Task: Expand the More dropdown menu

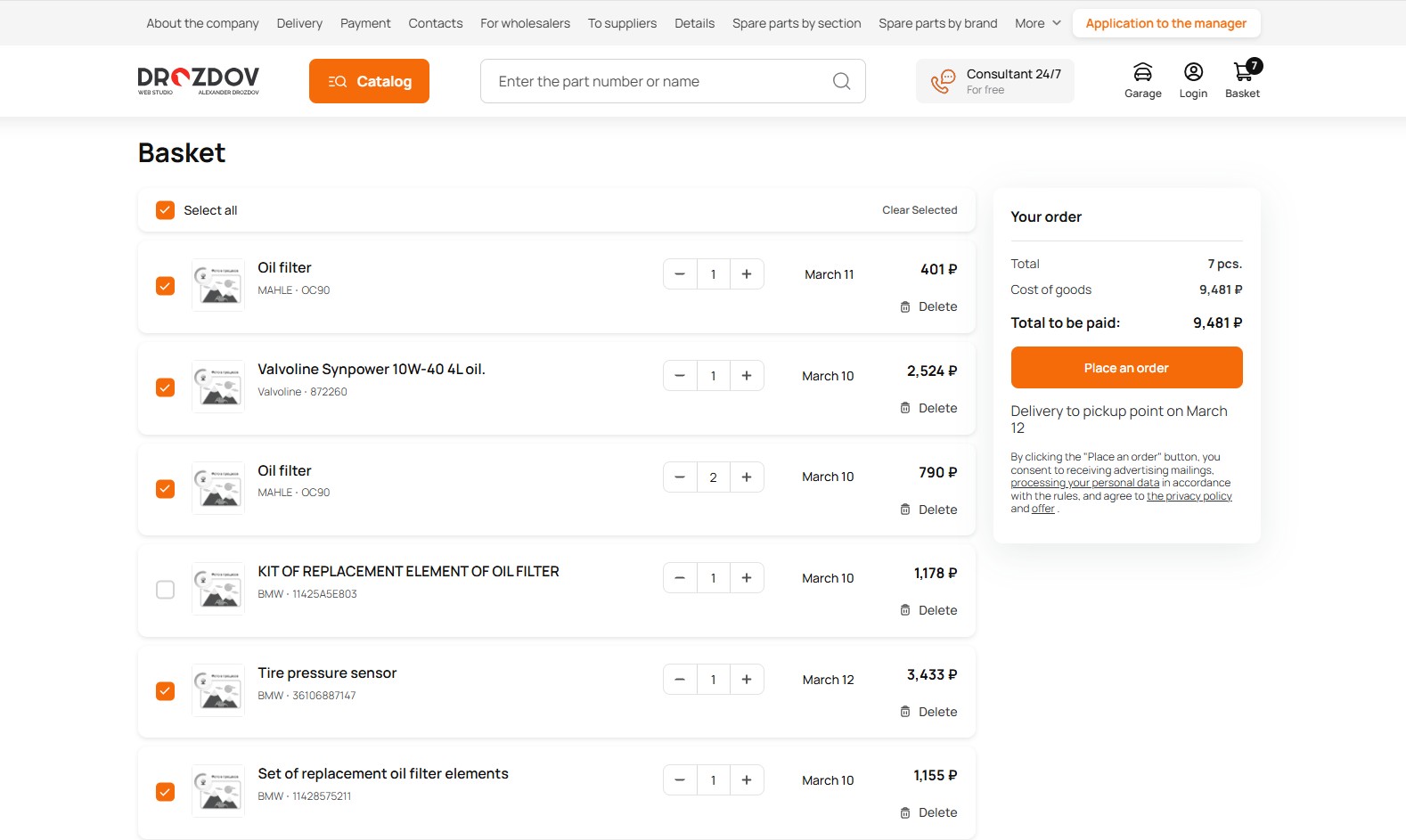Action: pos(1037,23)
